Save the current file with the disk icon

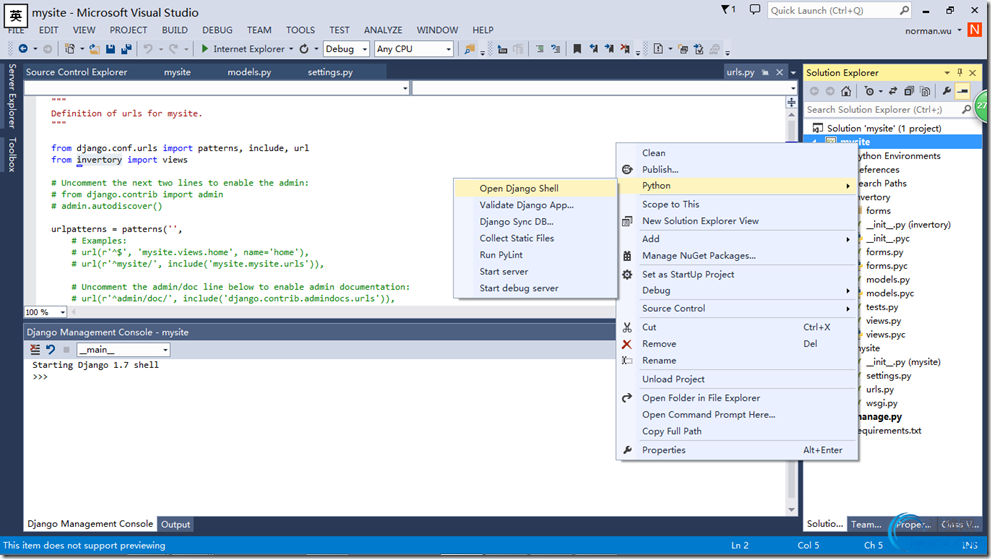tap(111, 49)
